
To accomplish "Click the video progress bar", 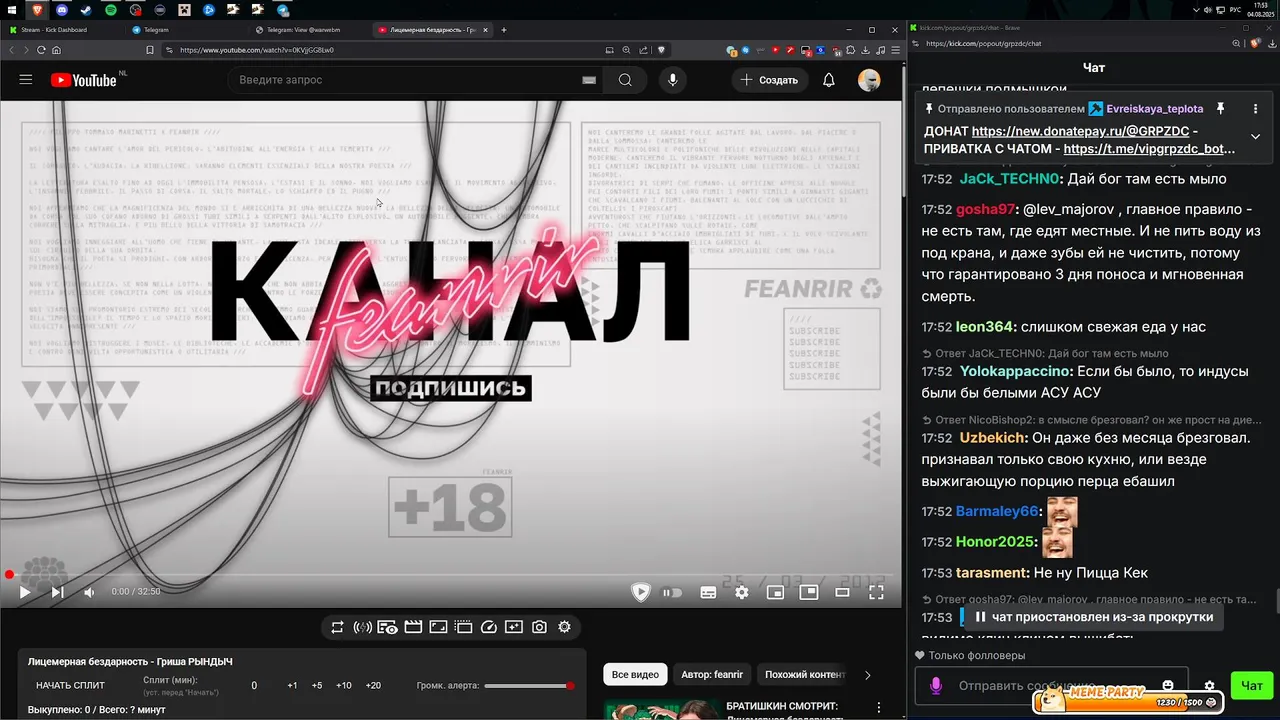I will pyautogui.click(x=450, y=574).
